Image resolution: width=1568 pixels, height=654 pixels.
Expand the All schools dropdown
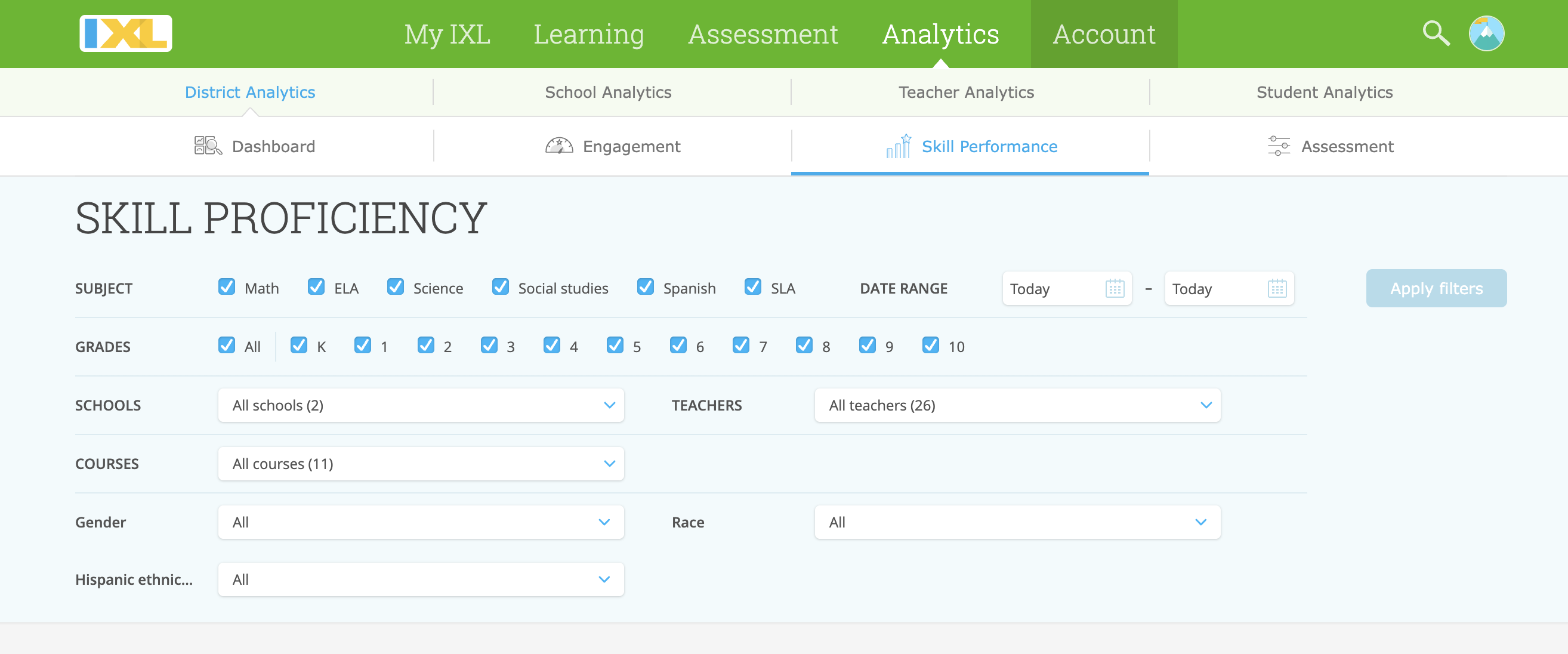click(x=421, y=405)
